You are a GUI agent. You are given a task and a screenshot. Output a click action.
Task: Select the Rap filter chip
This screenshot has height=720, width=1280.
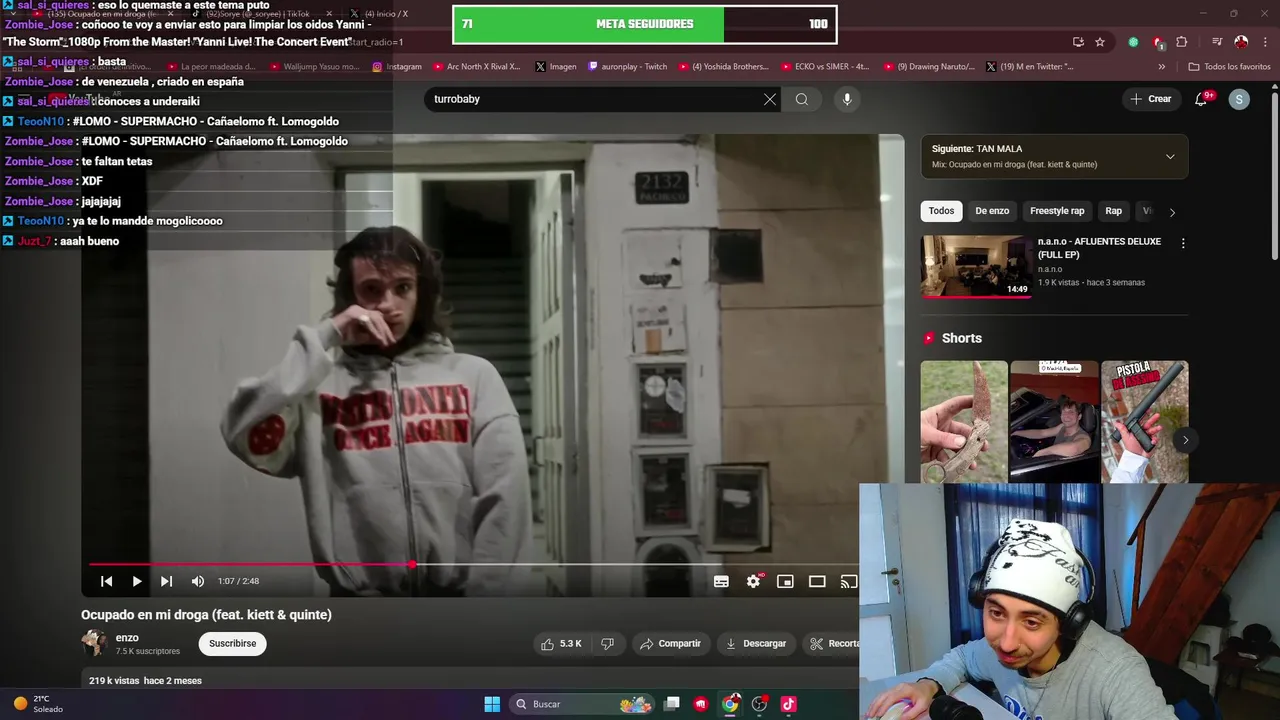pos(1113,211)
